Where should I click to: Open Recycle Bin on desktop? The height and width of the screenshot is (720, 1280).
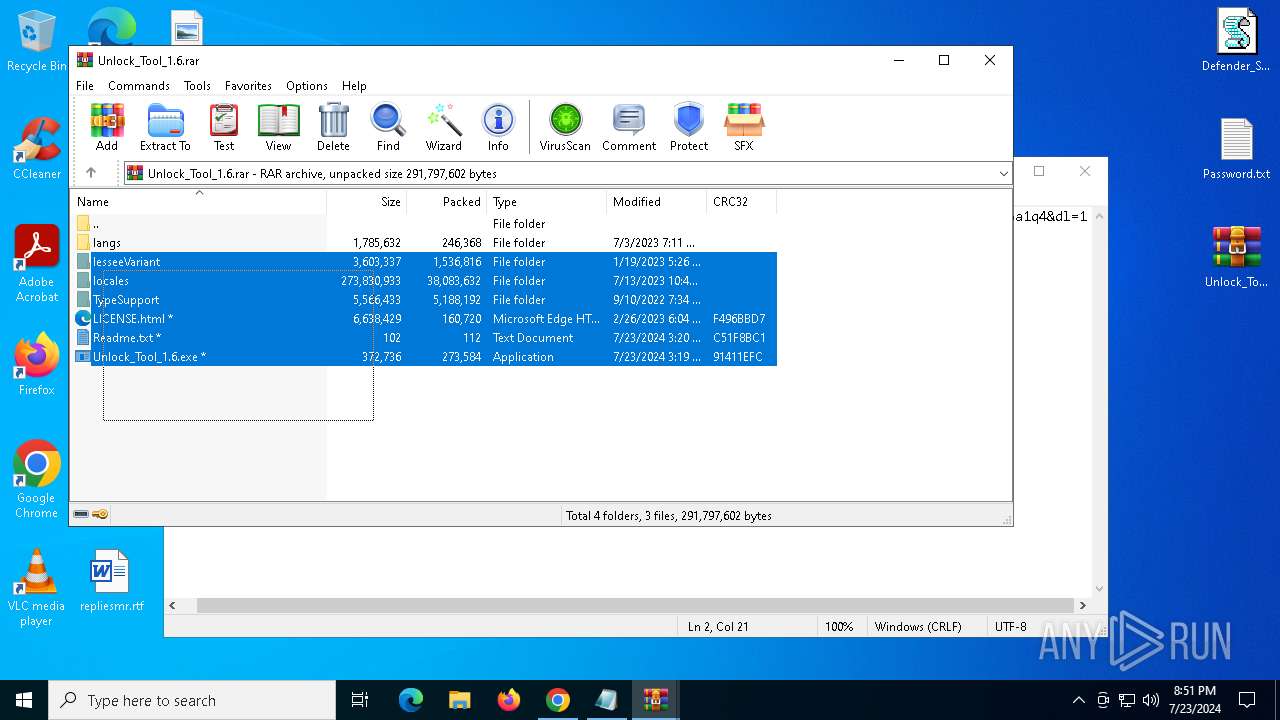pyautogui.click(x=36, y=41)
